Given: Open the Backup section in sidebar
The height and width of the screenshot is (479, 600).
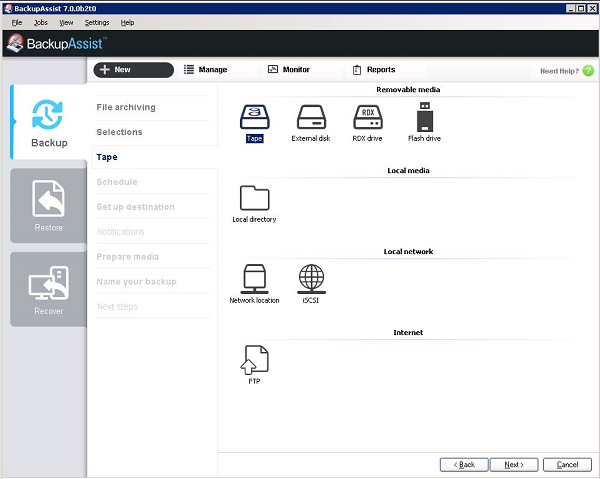Looking at the screenshot, I should coord(49,122).
